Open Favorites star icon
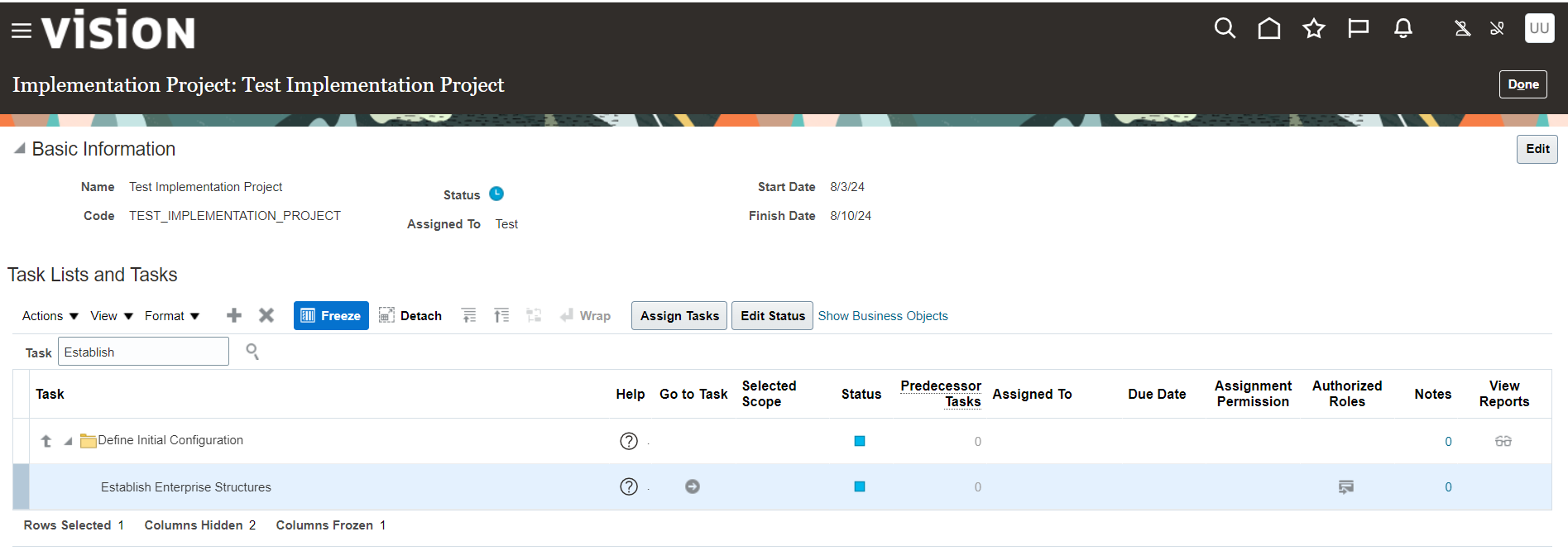 click(1313, 29)
